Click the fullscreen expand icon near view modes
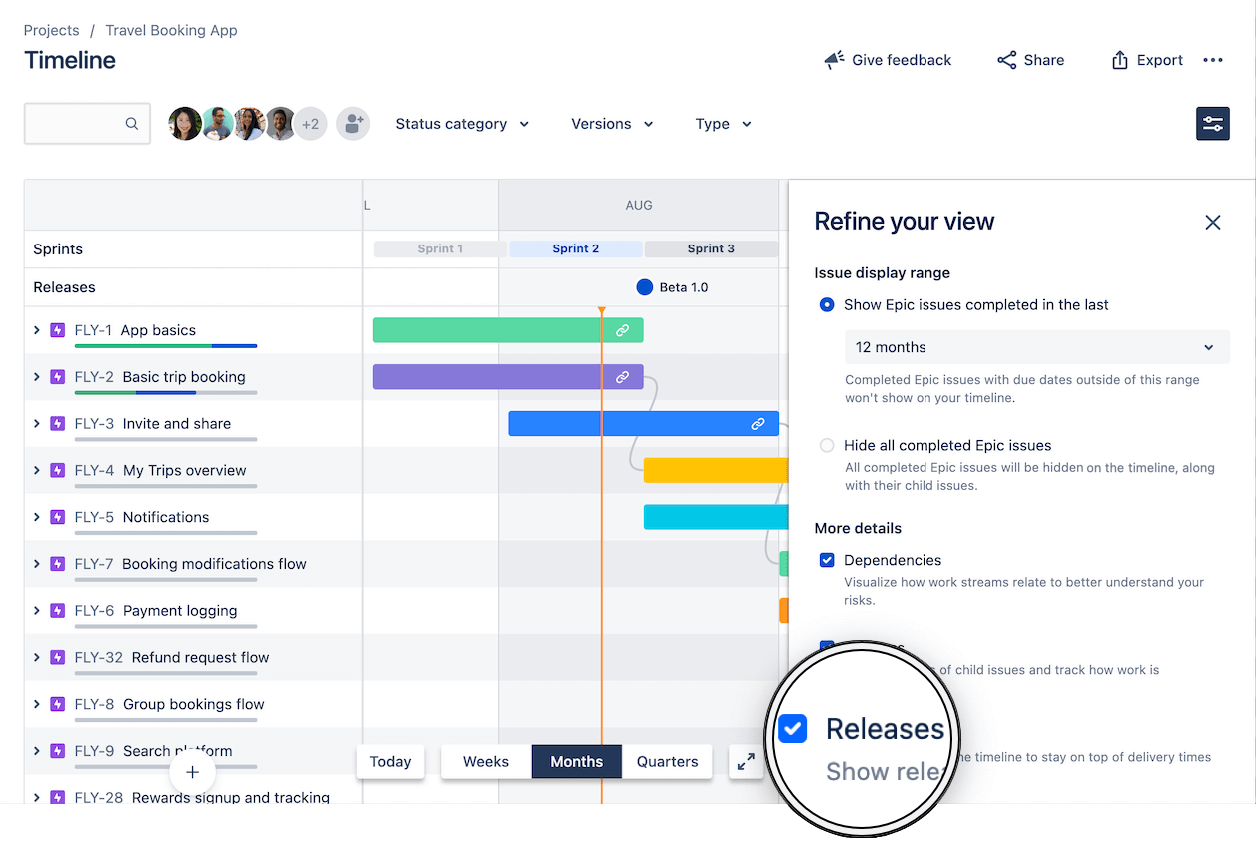This screenshot has width=1258, height=842. (745, 761)
